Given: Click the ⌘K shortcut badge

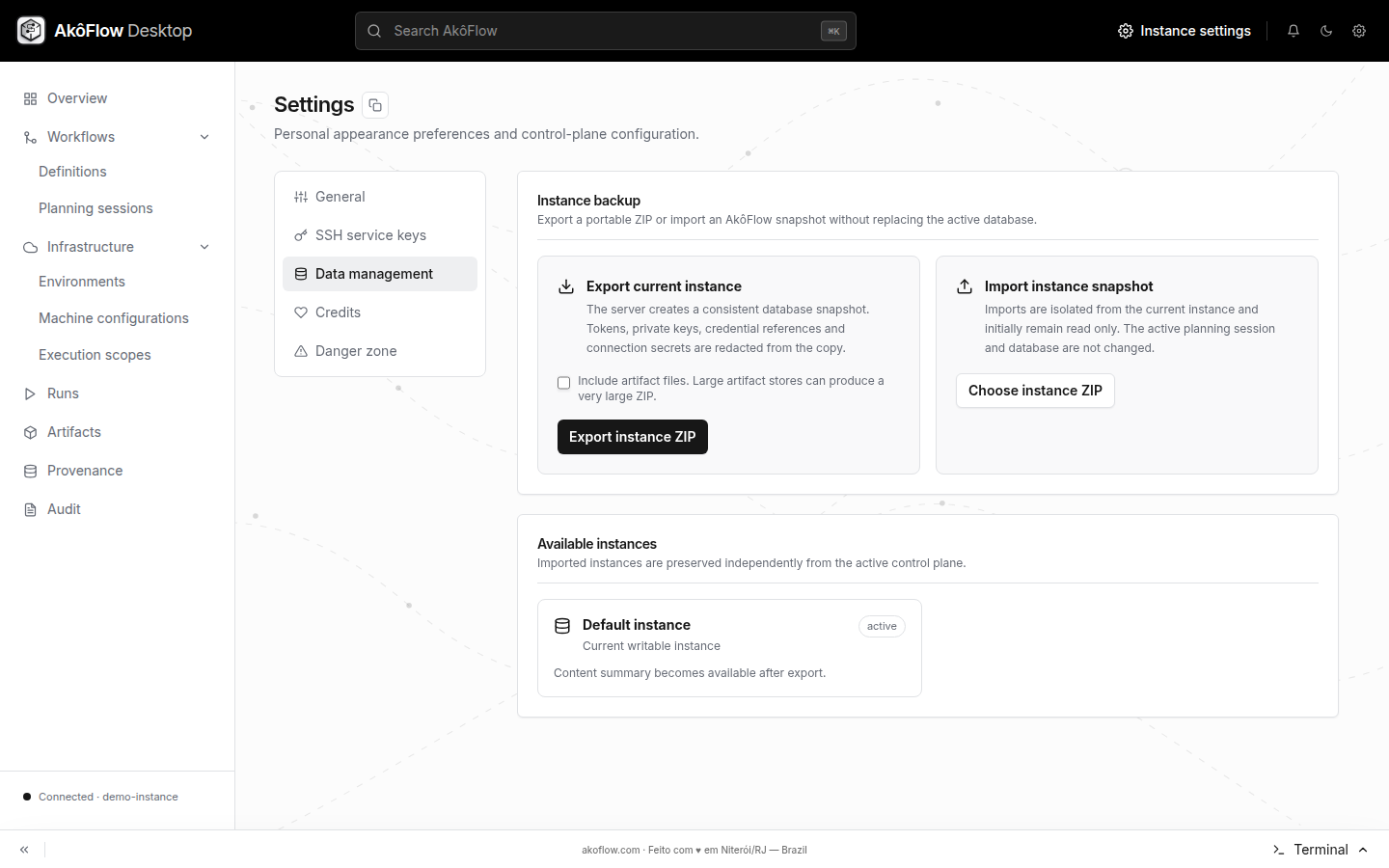Looking at the screenshot, I should (833, 31).
